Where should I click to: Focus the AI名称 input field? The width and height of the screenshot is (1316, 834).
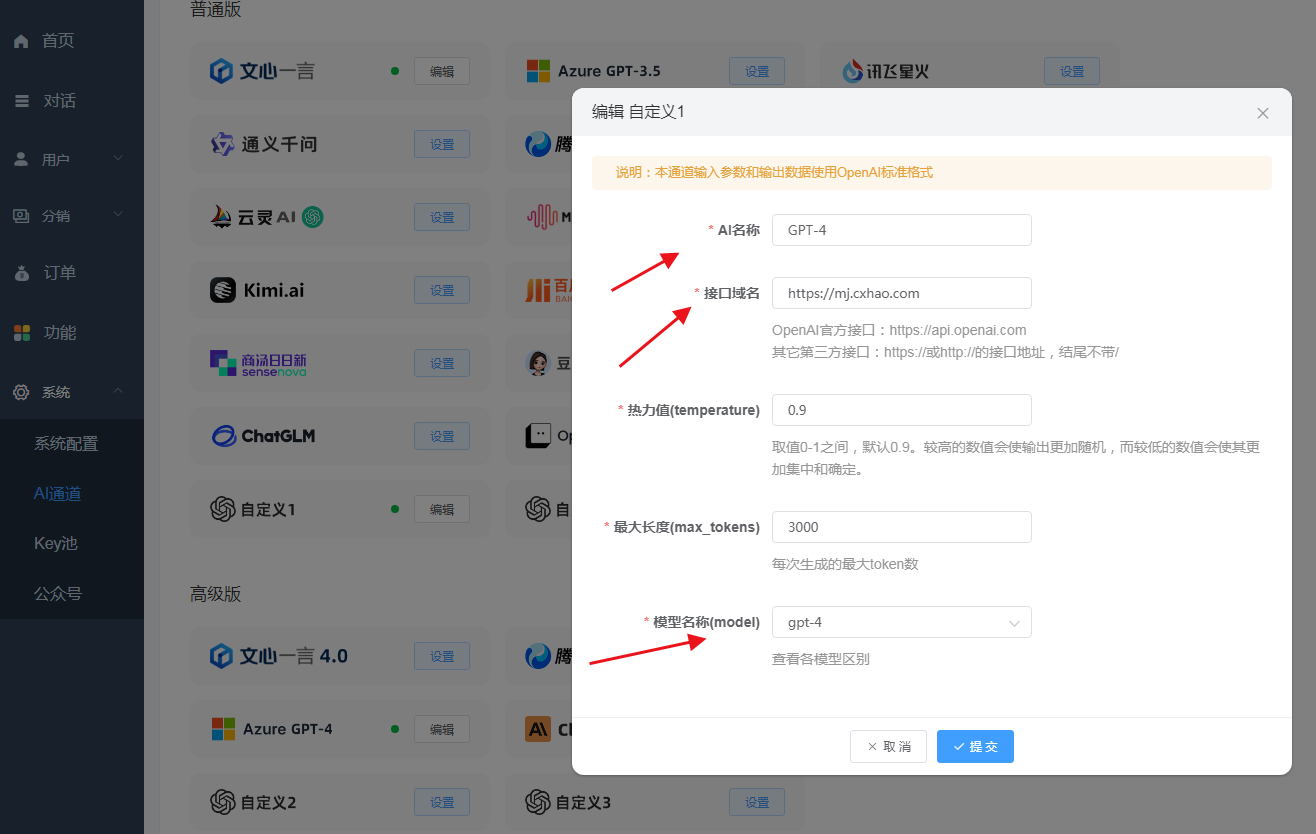(x=901, y=230)
